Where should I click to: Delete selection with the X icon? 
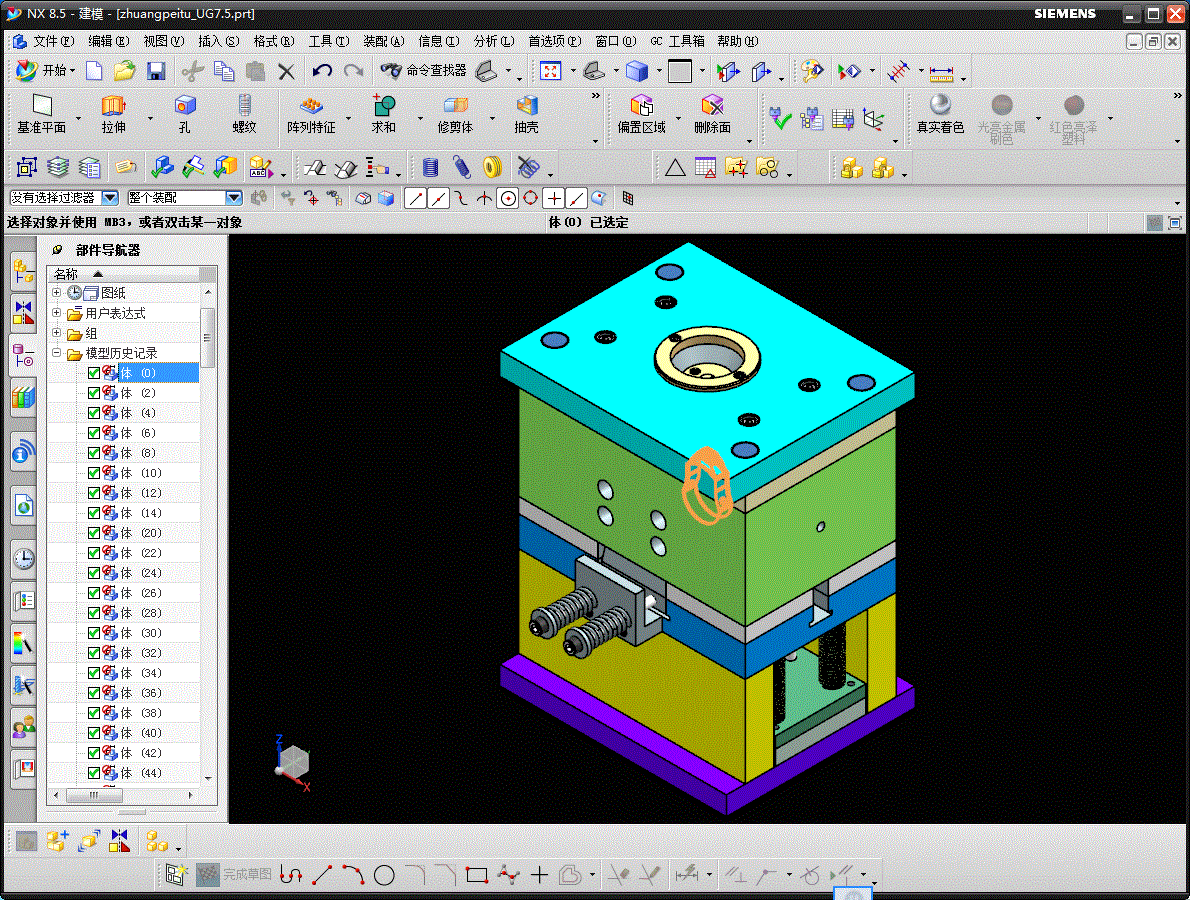pyautogui.click(x=286, y=72)
